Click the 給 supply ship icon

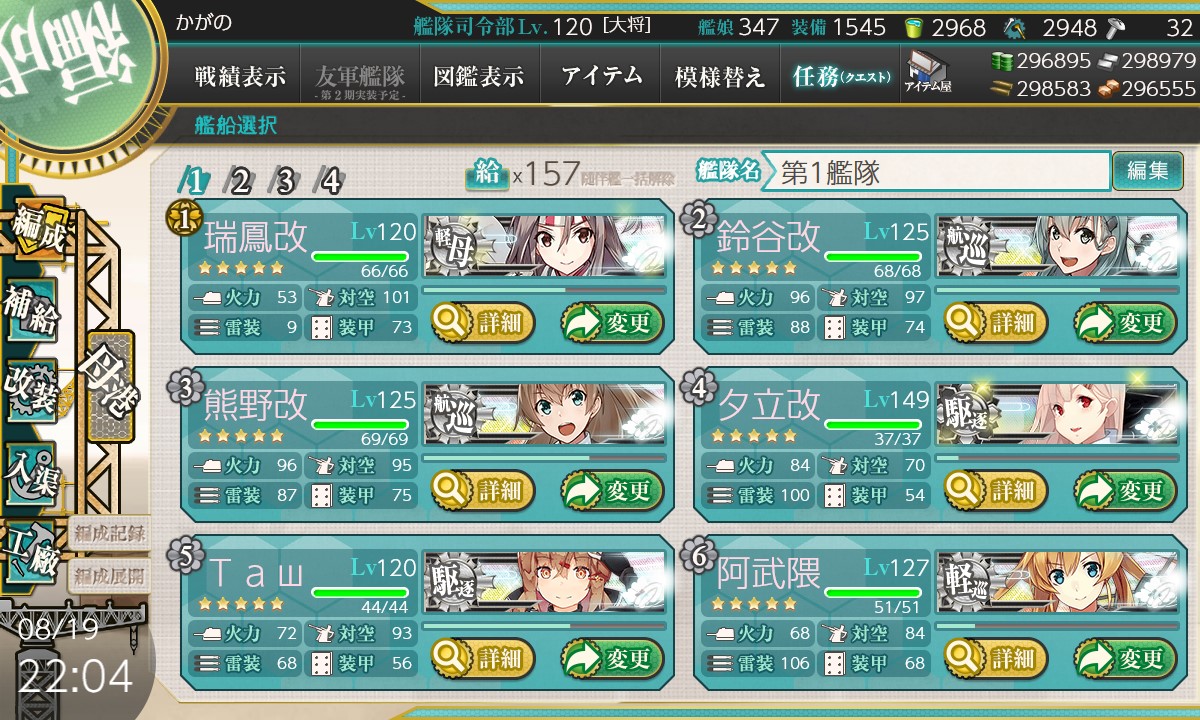pyautogui.click(x=486, y=174)
